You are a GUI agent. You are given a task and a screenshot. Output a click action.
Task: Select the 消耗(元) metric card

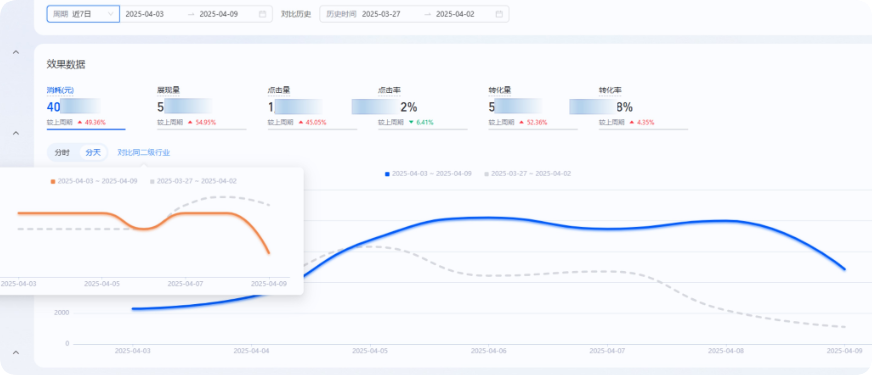tap(86, 107)
